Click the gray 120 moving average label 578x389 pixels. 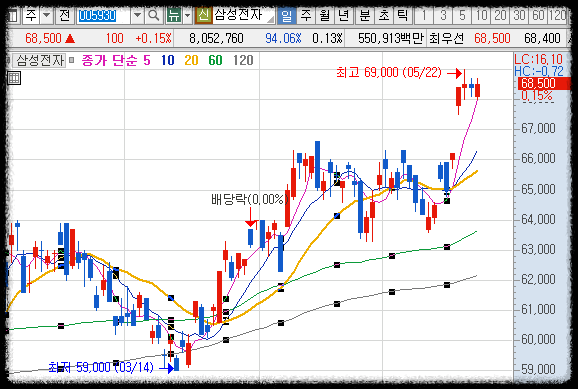point(243,60)
